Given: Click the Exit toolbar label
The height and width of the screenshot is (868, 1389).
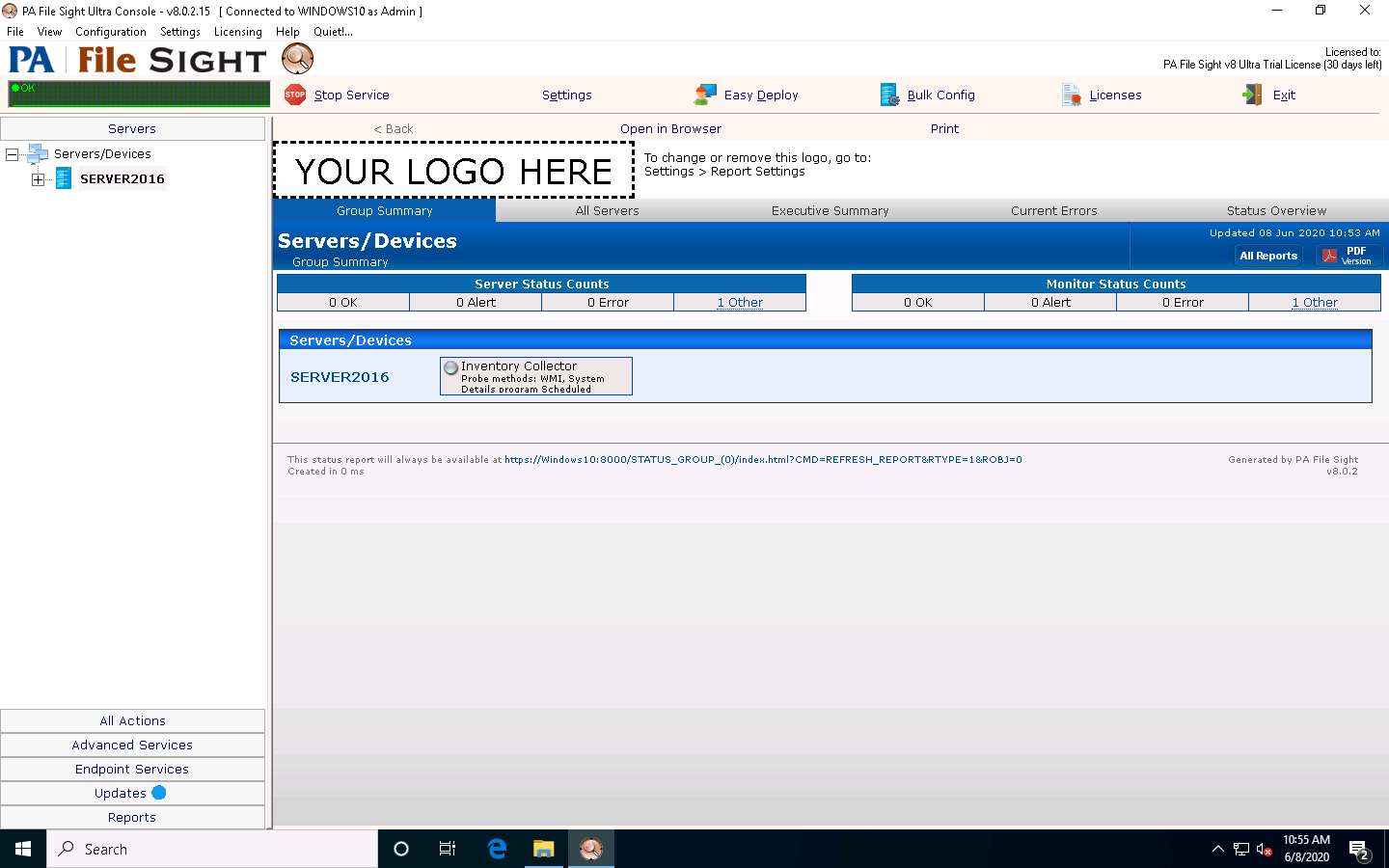Looking at the screenshot, I should (x=1284, y=95).
